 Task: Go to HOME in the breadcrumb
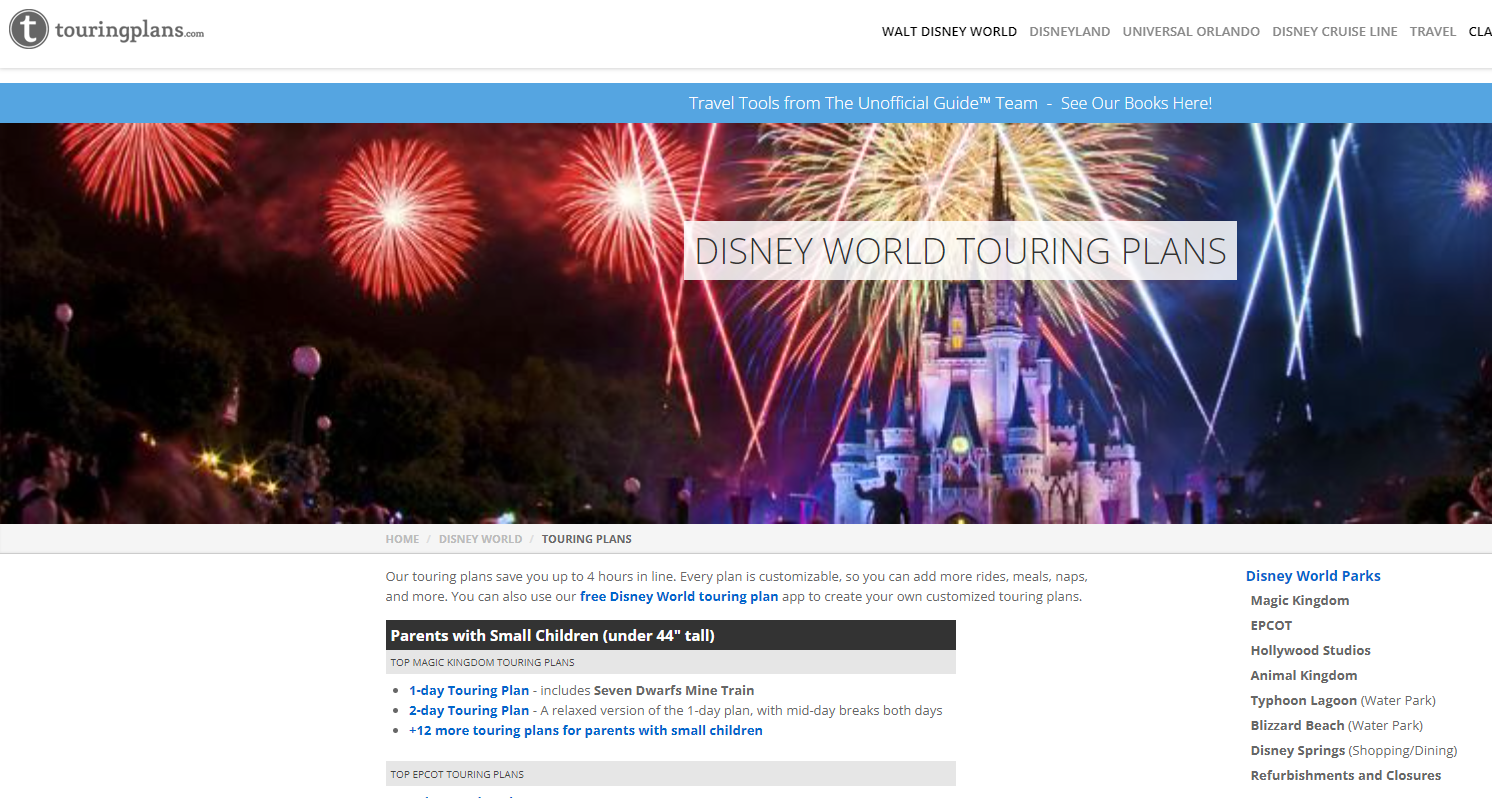(x=402, y=539)
